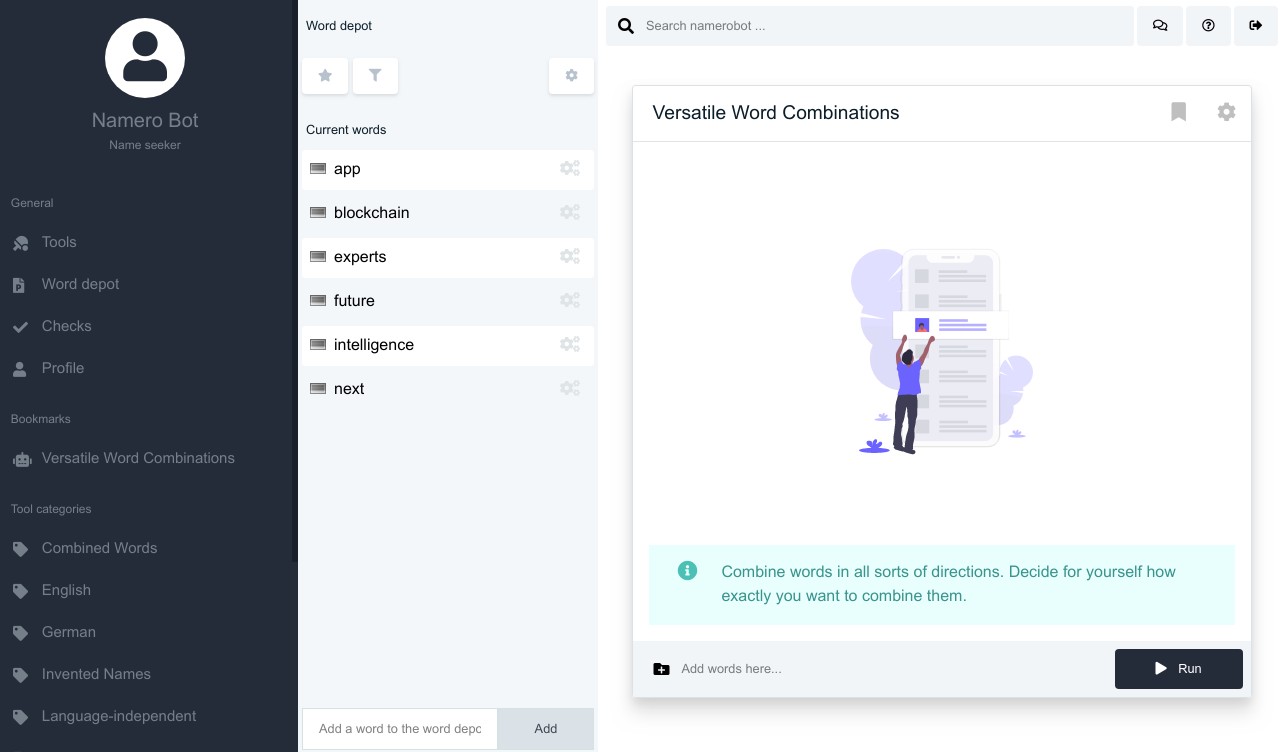Image resolution: width=1286 pixels, height=752 pixels.
Task: Click the filter funnel icon in Word depot
Action: [x=375, y=76]
